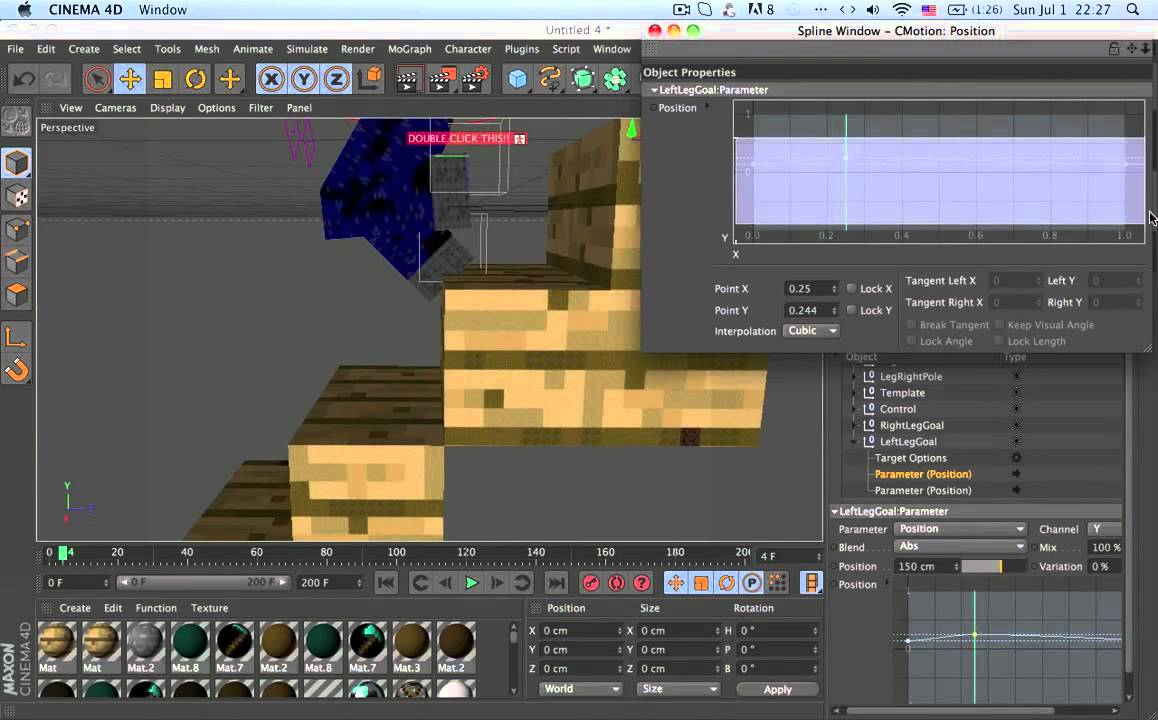Select the RightLegGoal object
Screen dimensions: 1158x720
pos(911,425)
